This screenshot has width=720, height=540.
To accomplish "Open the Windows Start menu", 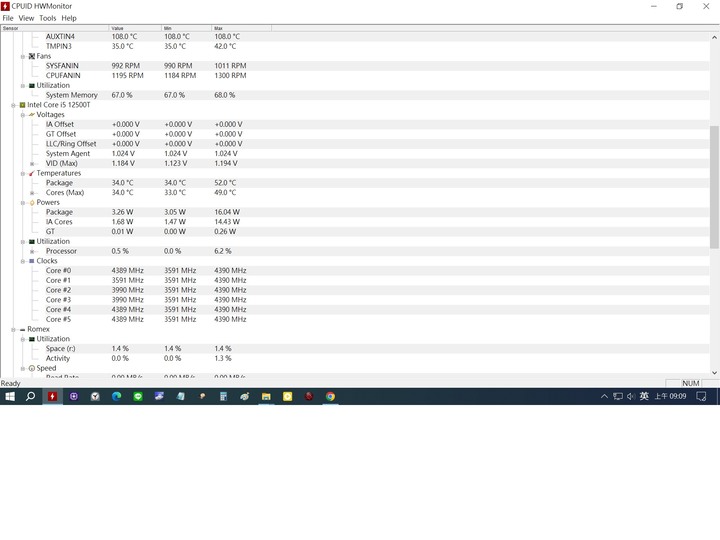I will (10, 396).
